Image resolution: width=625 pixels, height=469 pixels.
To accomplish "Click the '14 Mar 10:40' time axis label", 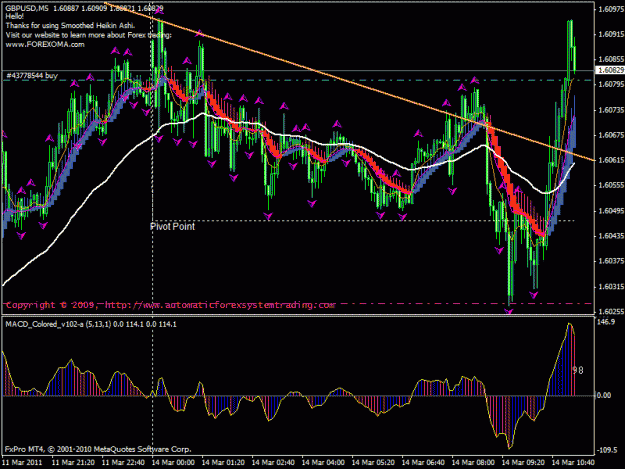I will coord(573,463).
